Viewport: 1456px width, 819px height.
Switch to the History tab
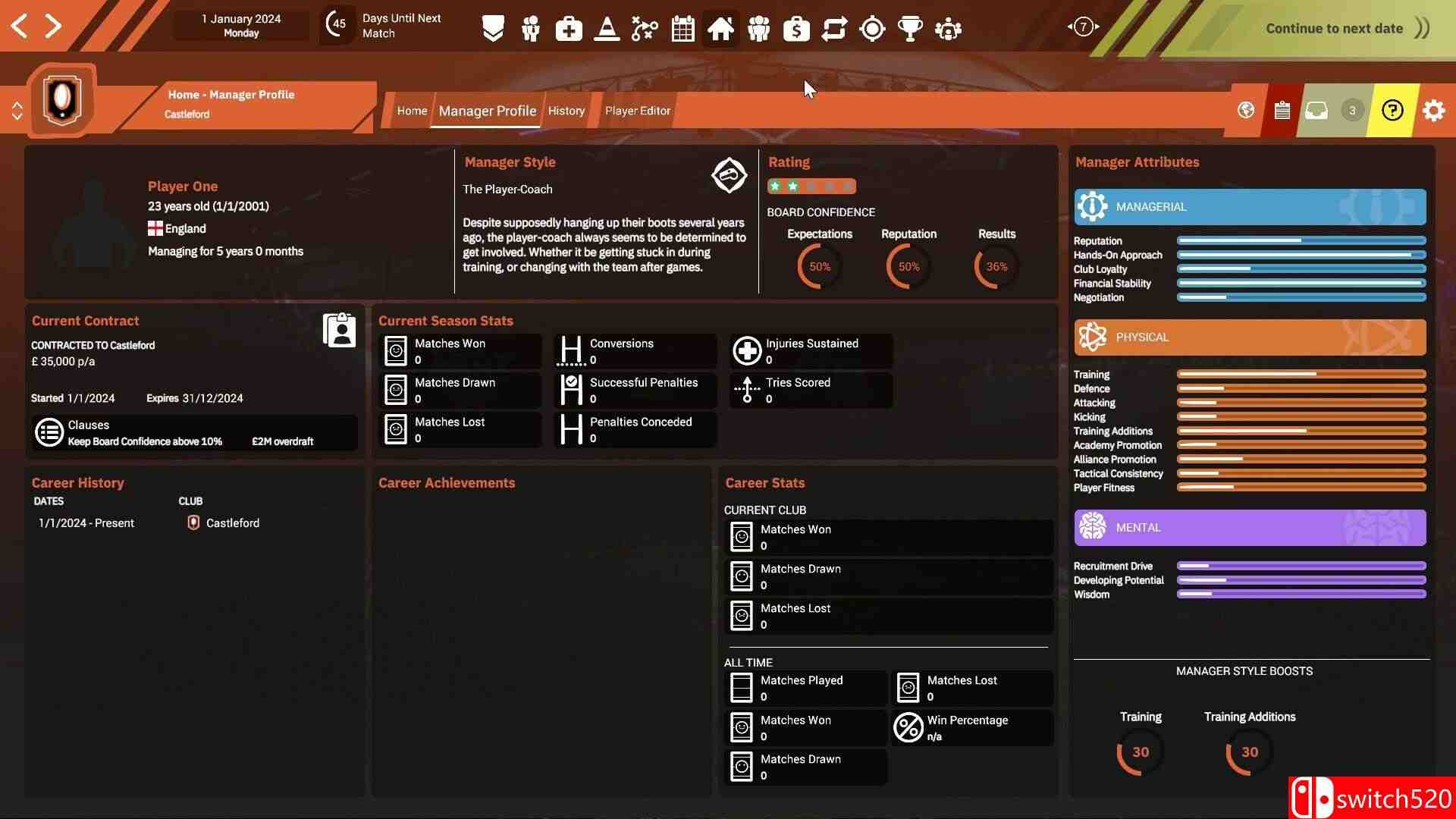(x=566, y=111)
